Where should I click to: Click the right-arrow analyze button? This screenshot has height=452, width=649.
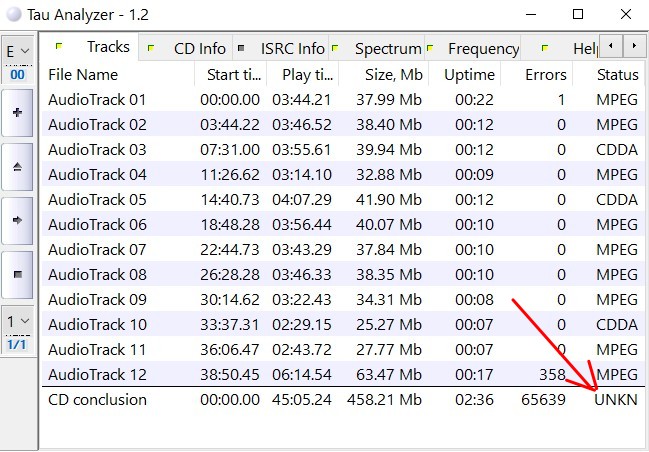(17, 219)
